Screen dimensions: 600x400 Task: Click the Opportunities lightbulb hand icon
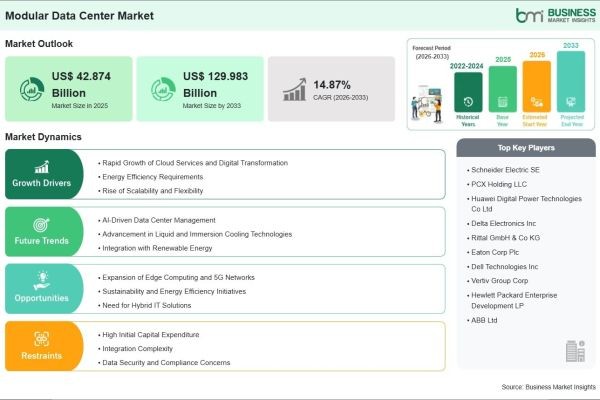click(42, 281)
